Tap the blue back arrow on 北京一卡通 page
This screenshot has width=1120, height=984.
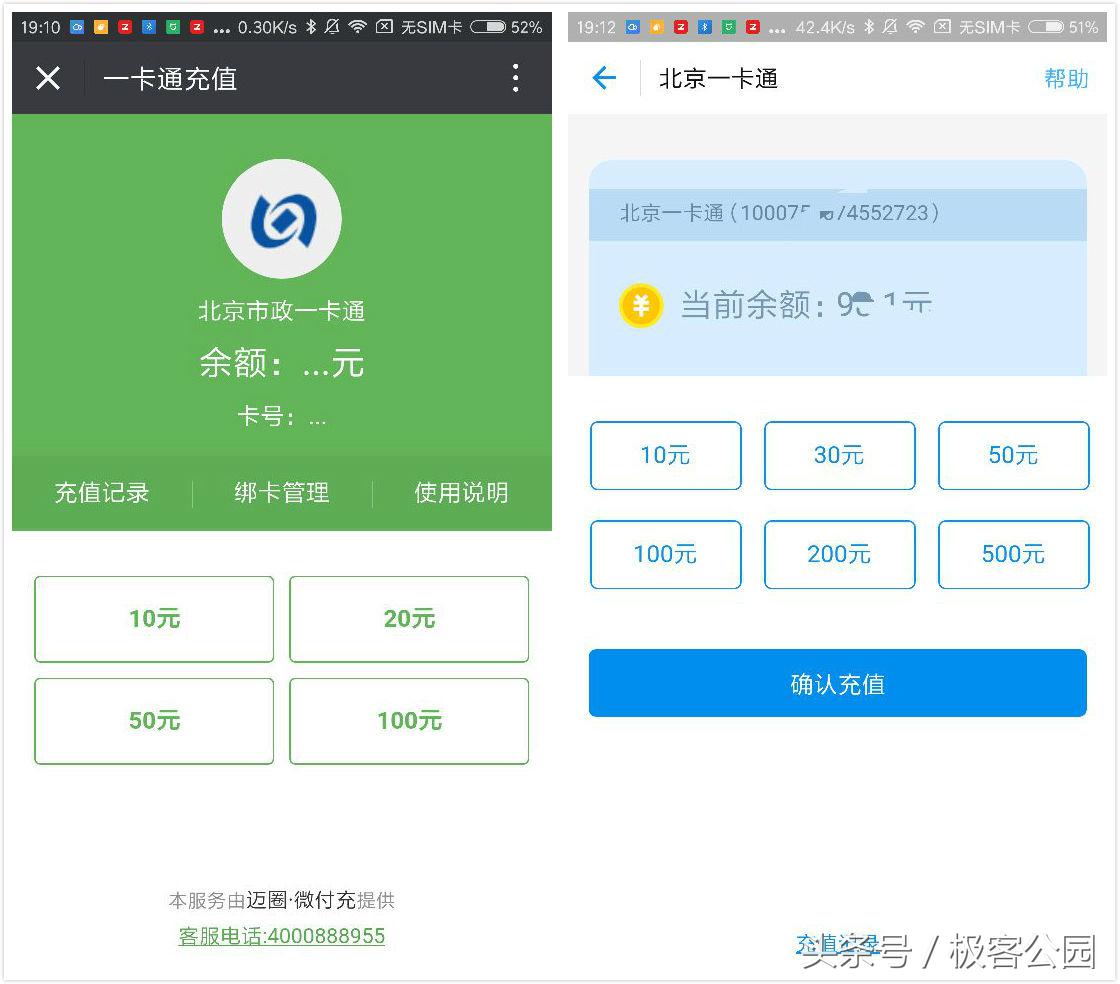(604, 78)
